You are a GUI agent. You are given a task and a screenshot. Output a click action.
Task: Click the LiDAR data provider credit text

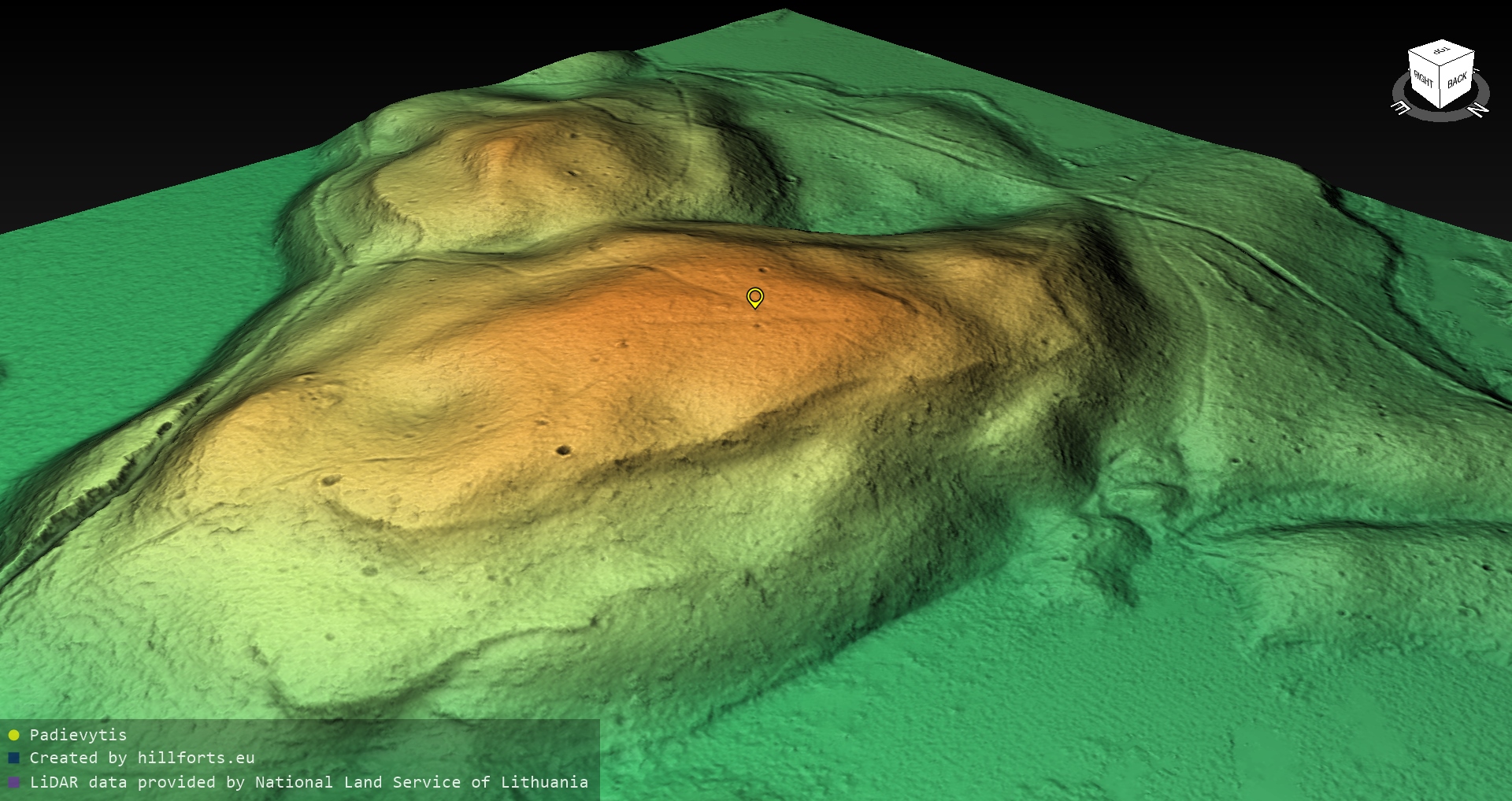(x=309, y=782)
